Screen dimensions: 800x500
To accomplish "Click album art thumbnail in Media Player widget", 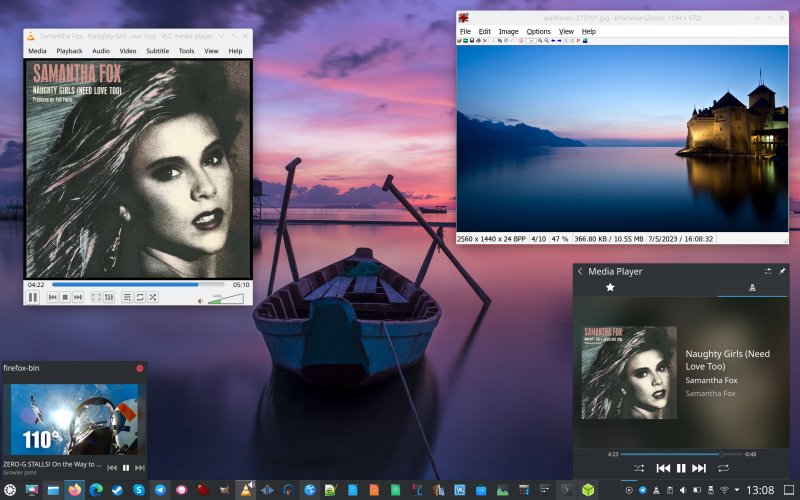I will [x=629, y=373].
